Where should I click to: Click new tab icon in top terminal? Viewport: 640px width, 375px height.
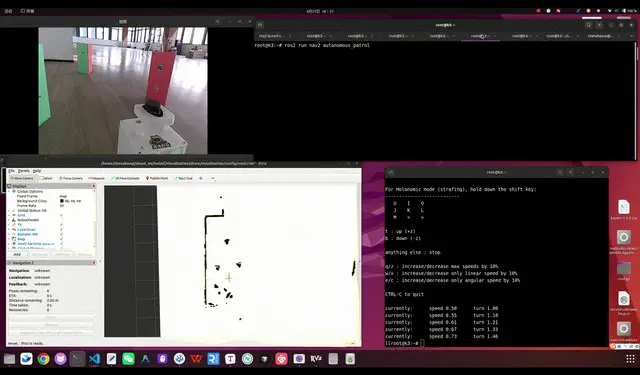[260, 25]
